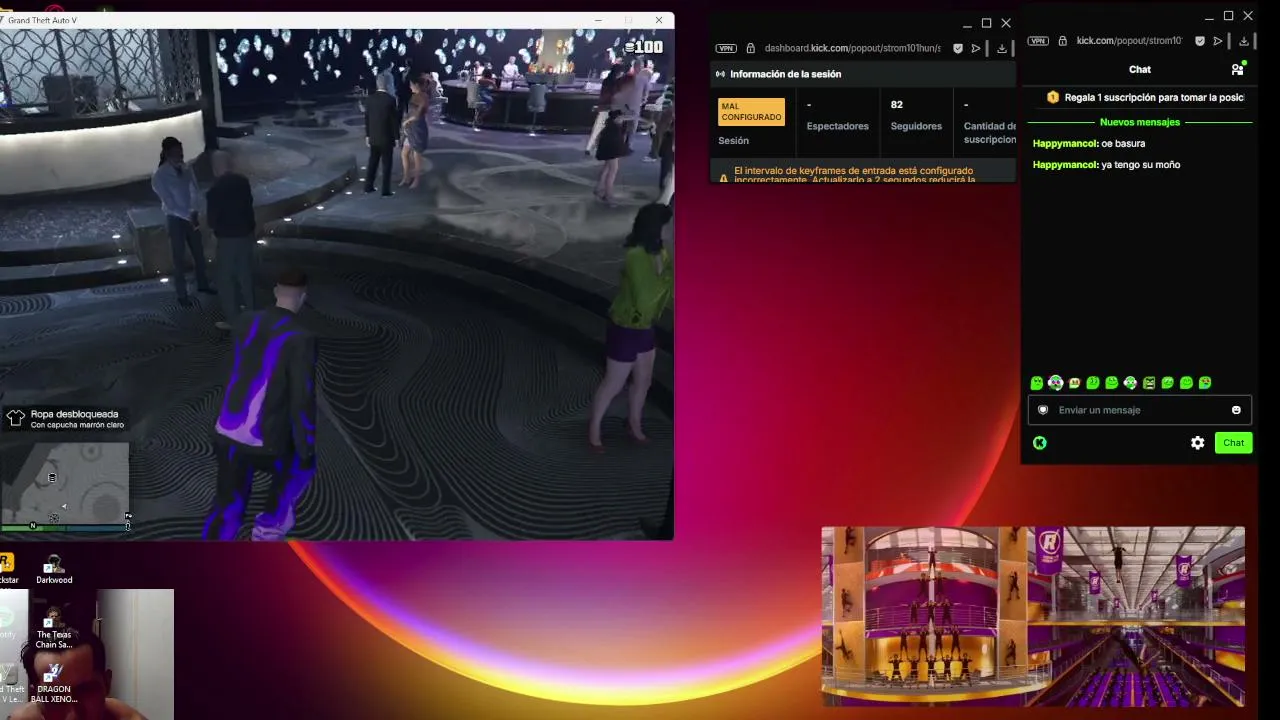Send message with the green Chat button
The width and height of the screenshot is (1280, 720).
(1233, 443)
